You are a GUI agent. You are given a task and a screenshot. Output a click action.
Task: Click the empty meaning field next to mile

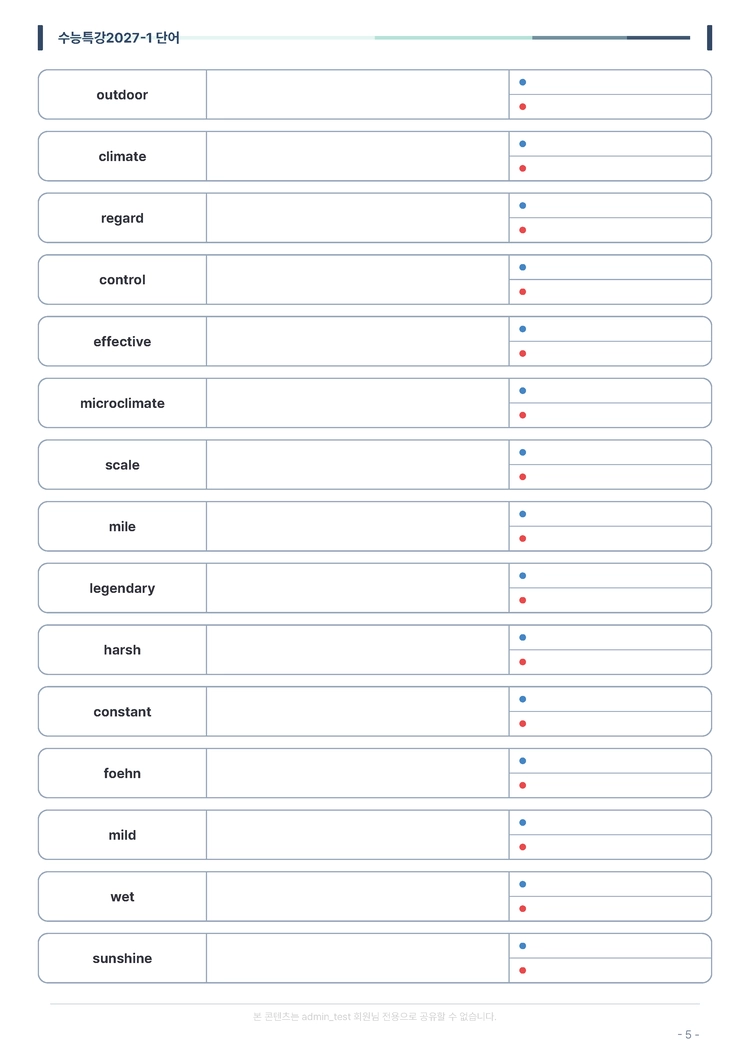point(358,527)
